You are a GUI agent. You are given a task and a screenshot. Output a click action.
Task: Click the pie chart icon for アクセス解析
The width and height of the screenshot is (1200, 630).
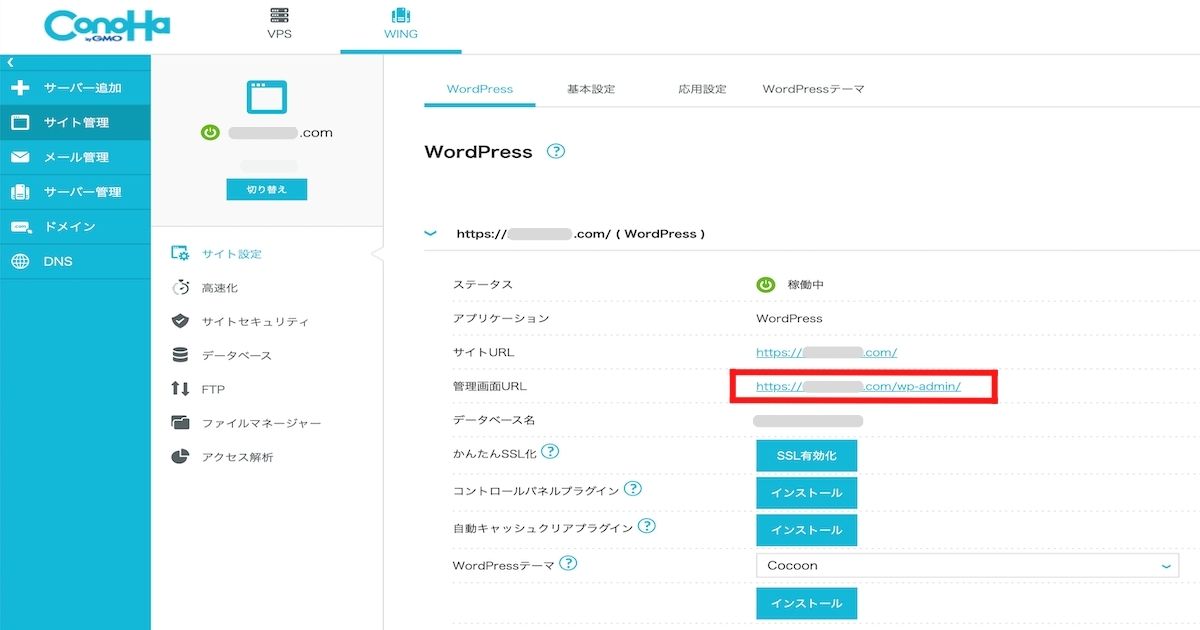tap(181, 456)
